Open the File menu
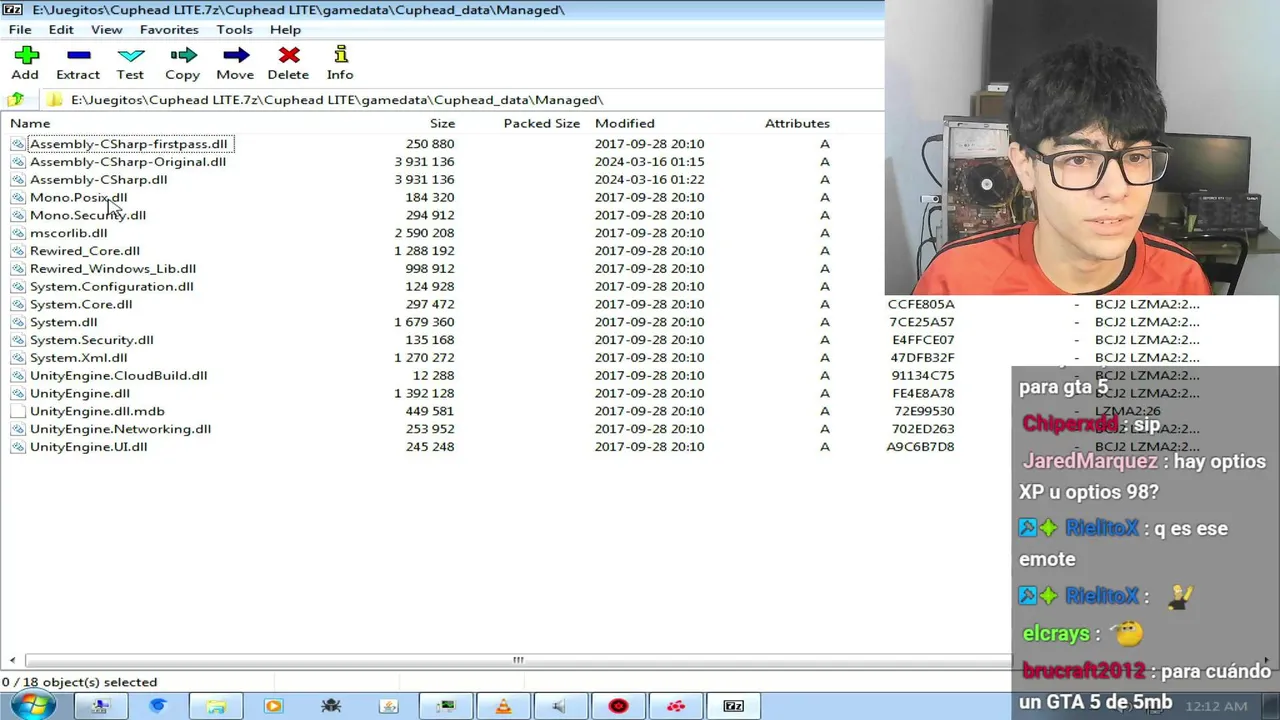The width and height of the screenshot is (1280, 720). pos(20,30)
